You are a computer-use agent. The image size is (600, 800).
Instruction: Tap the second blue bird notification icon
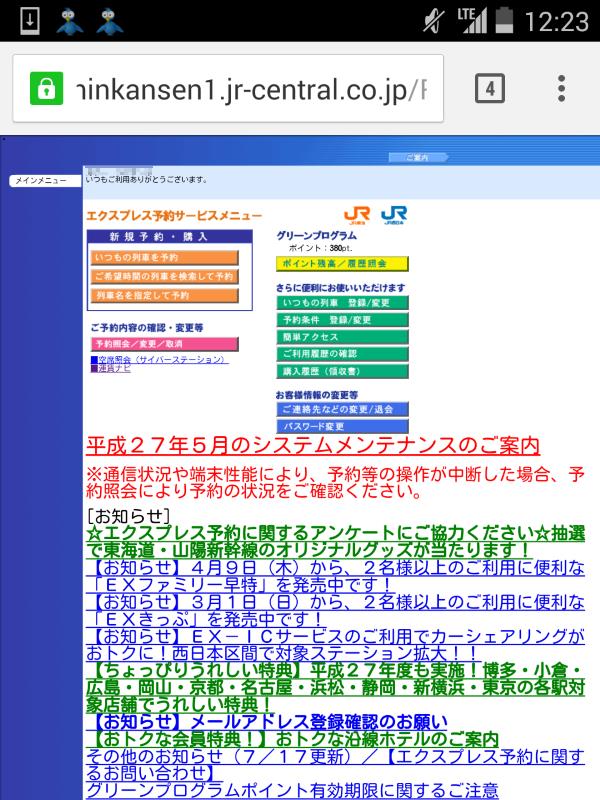[x=110, y=21]
